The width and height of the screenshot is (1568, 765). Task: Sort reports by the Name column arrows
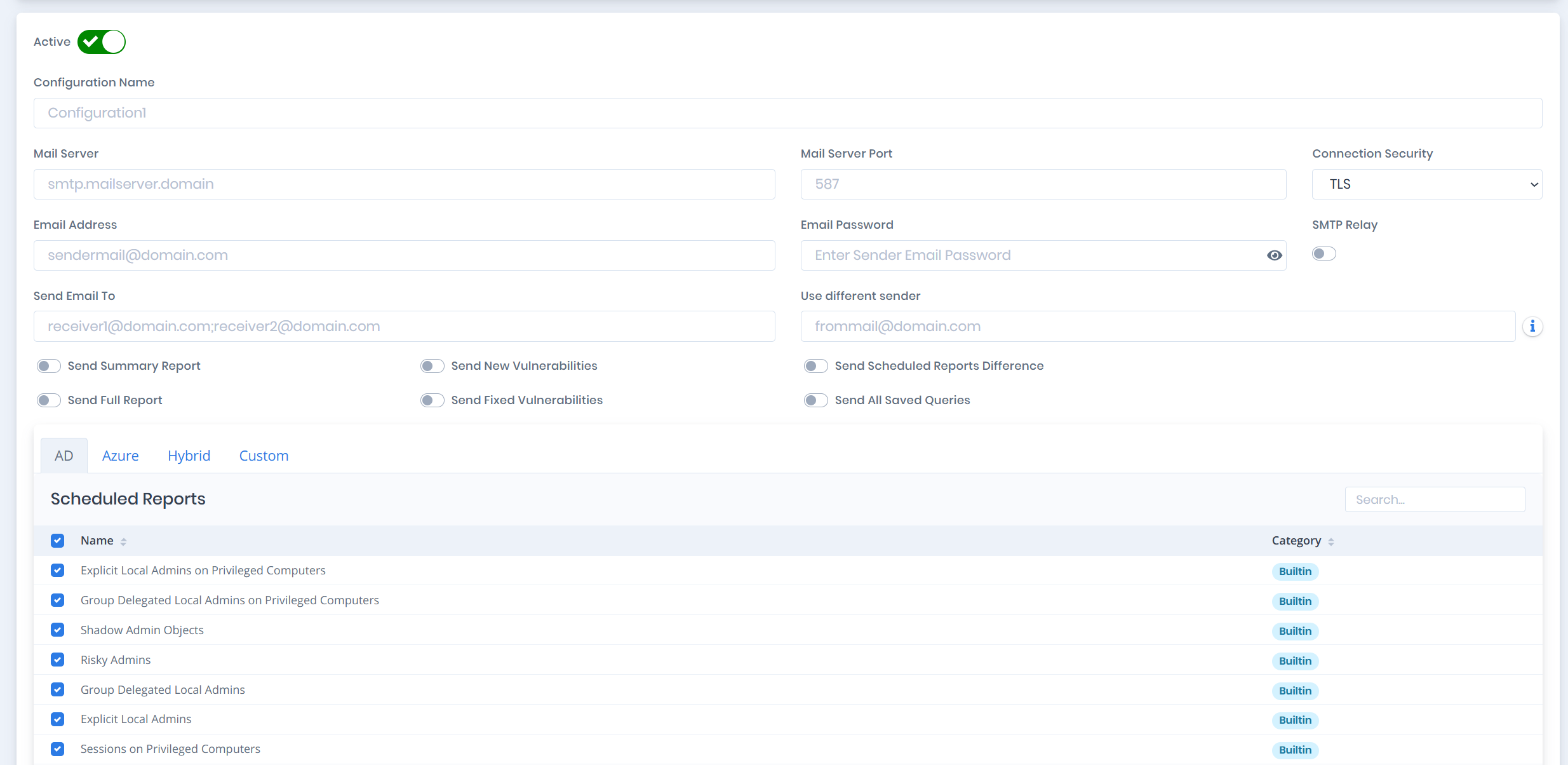pos(124,541)
